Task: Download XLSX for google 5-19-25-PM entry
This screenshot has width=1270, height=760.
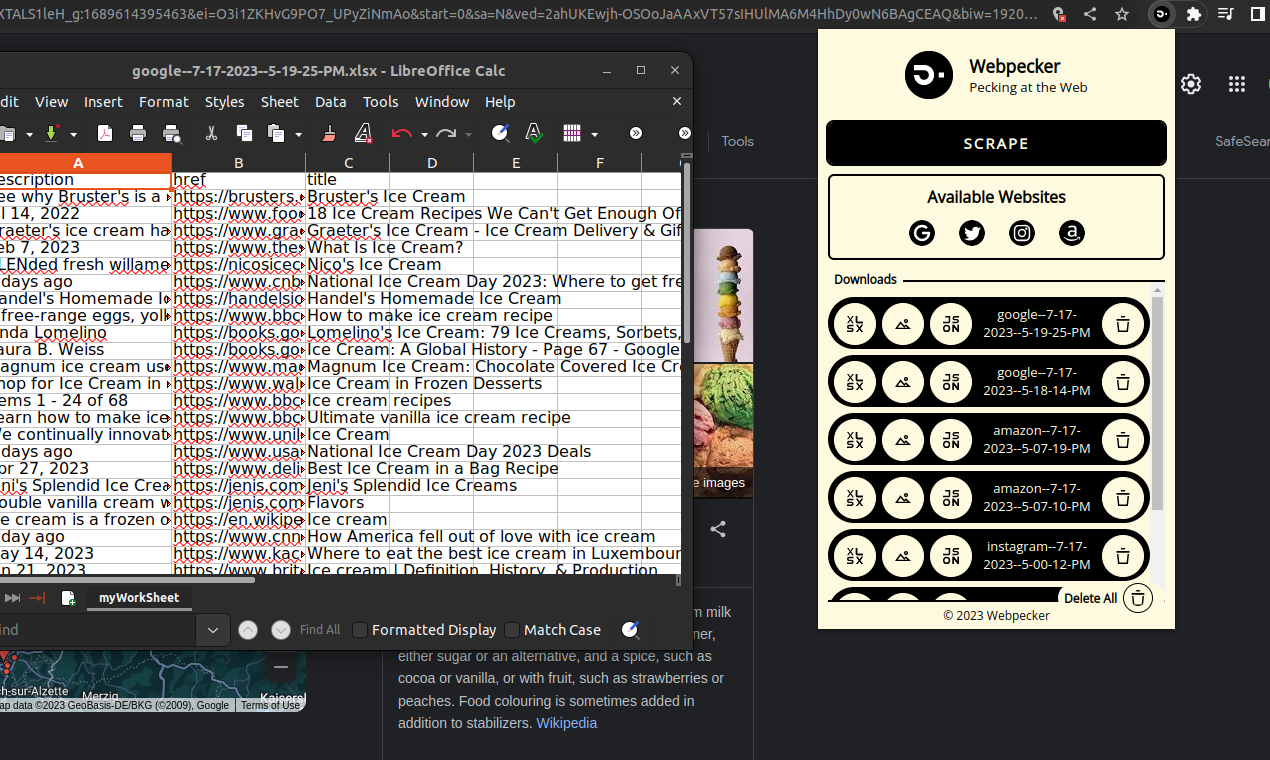Action: coord(855,324)
